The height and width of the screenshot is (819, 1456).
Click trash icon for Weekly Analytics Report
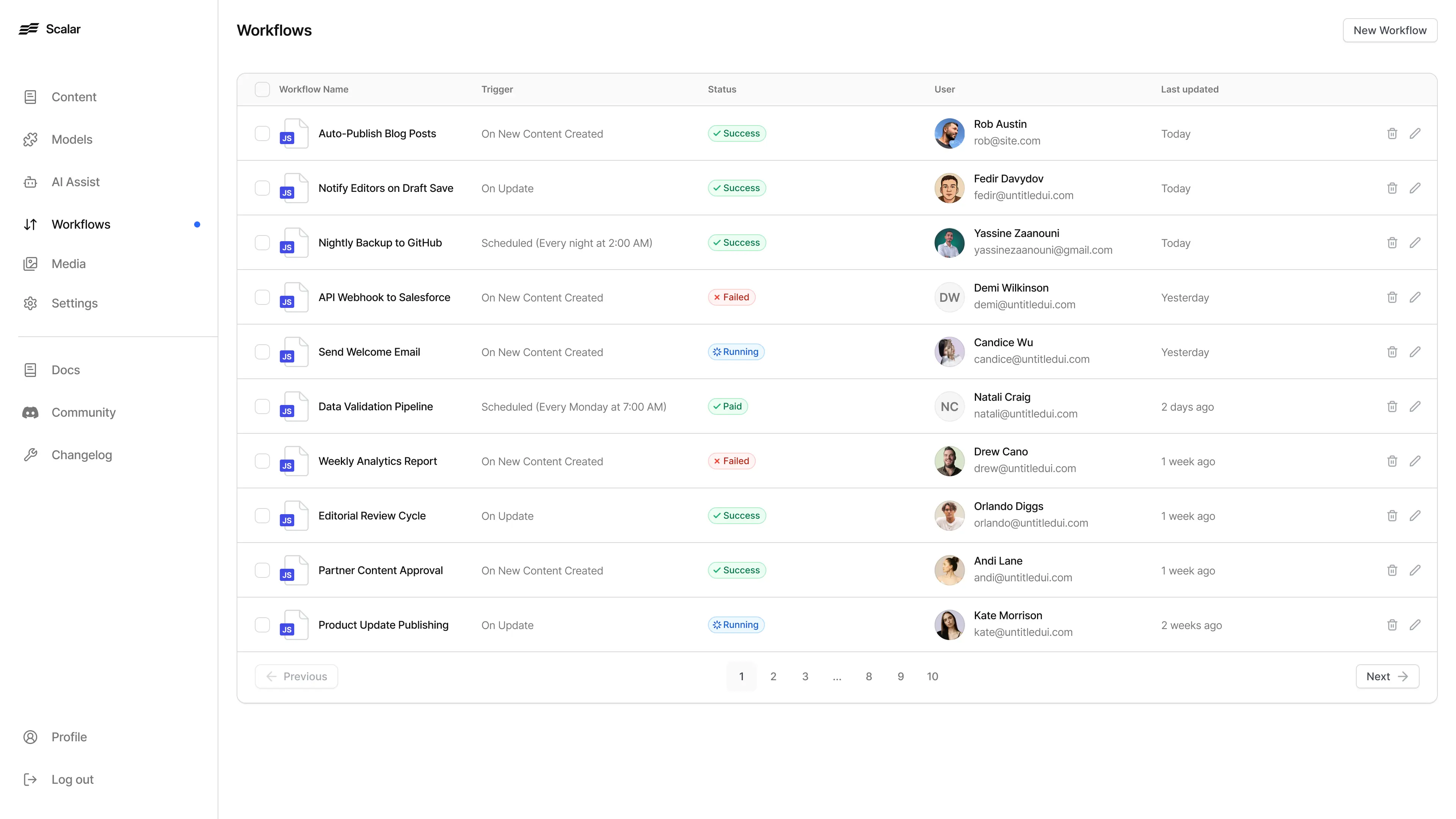coord(1392,461)
